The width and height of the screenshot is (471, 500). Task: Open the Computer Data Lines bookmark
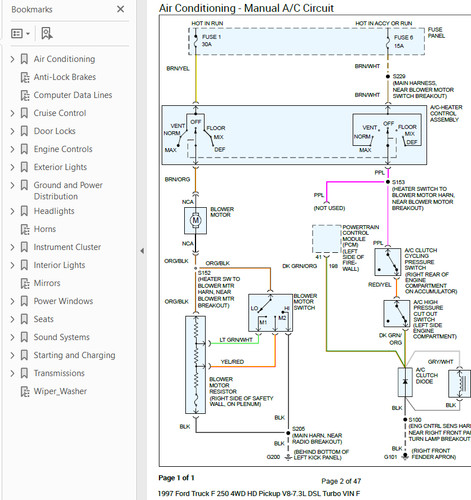[x=73, y=95]
